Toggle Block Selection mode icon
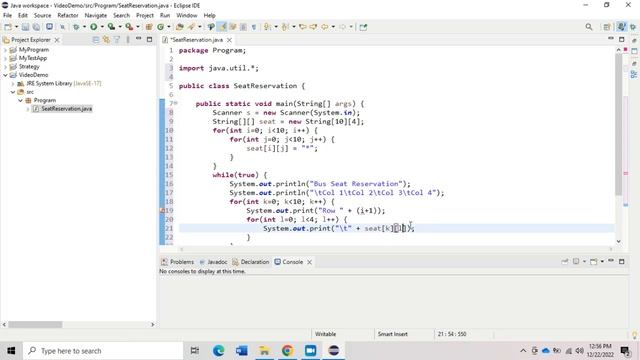This screenshot has height=360, width=640. click(x=243, y=27)
